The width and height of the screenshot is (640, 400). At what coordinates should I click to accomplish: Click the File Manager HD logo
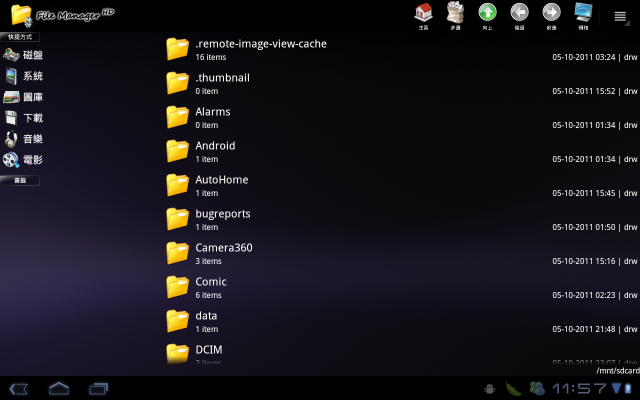pyautogui.click(x=62, y=16)
